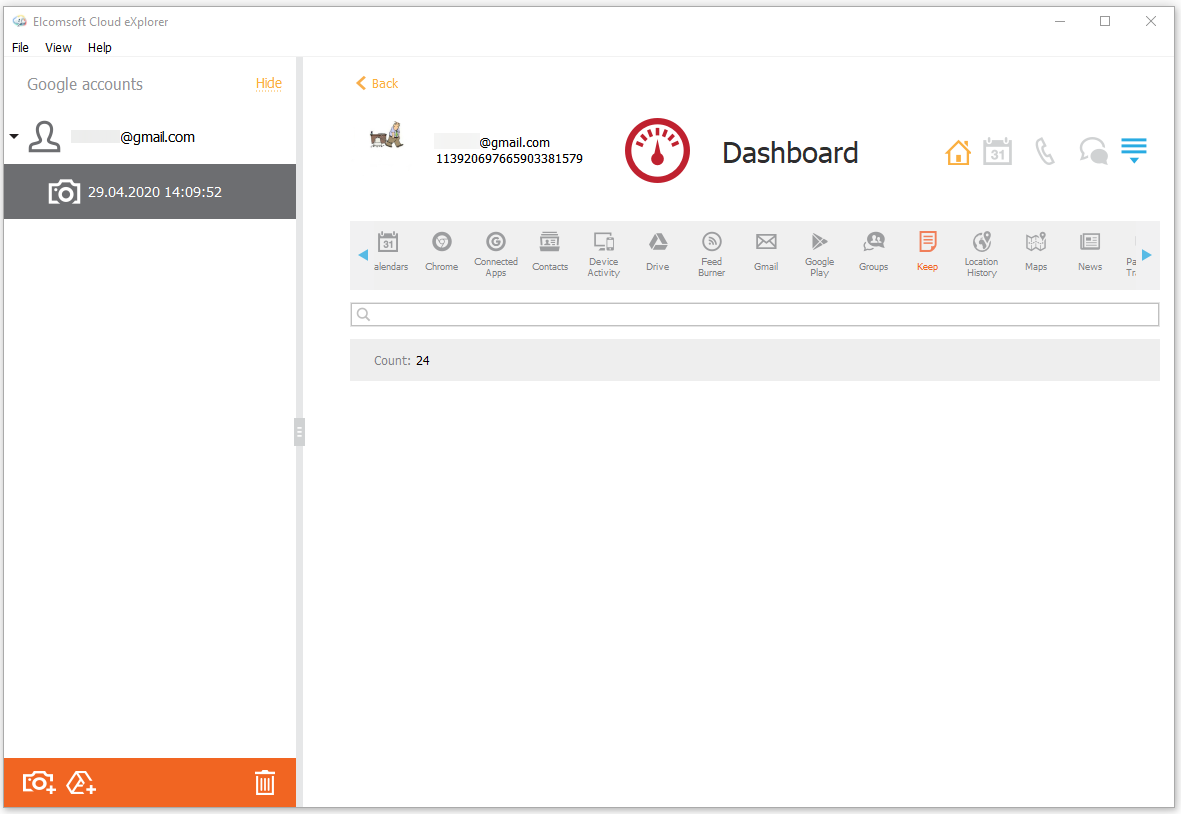Collapse the gmail.com account tree node
This screenshot has height=814, width=1181.
[14, 137]
